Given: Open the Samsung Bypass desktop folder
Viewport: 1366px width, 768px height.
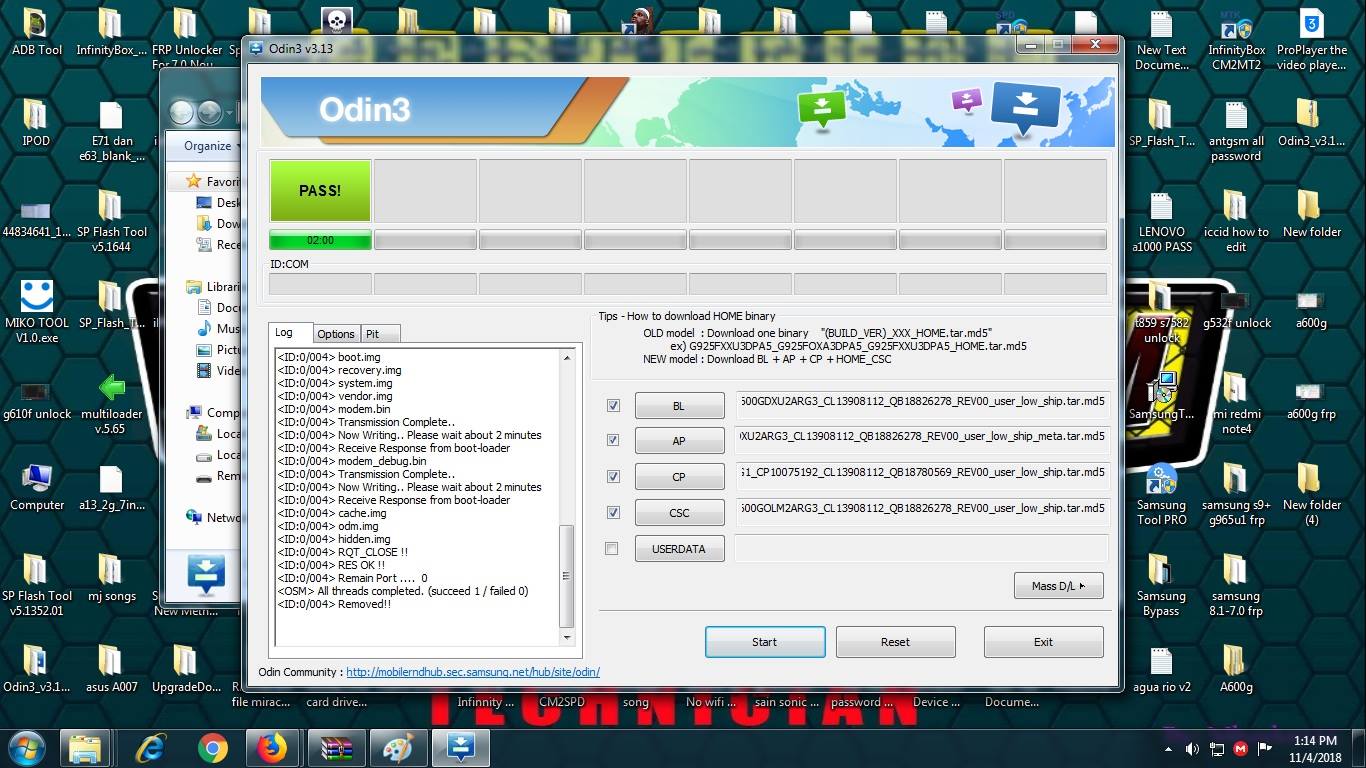Looking at the screenshot, I should (1162, 586).
